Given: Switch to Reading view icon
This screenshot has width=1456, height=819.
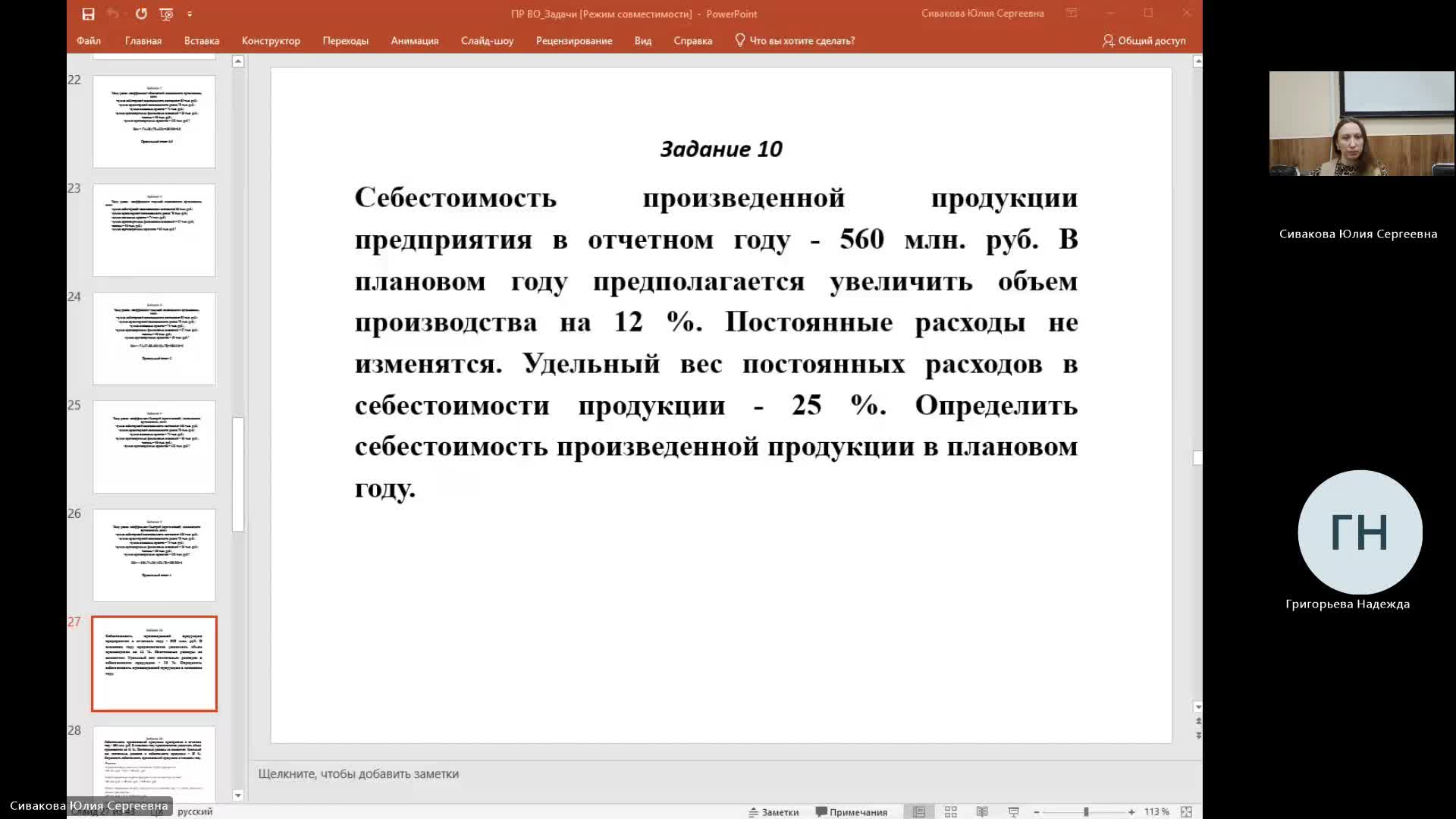Looking at the screenshot, I should [981, 811].
